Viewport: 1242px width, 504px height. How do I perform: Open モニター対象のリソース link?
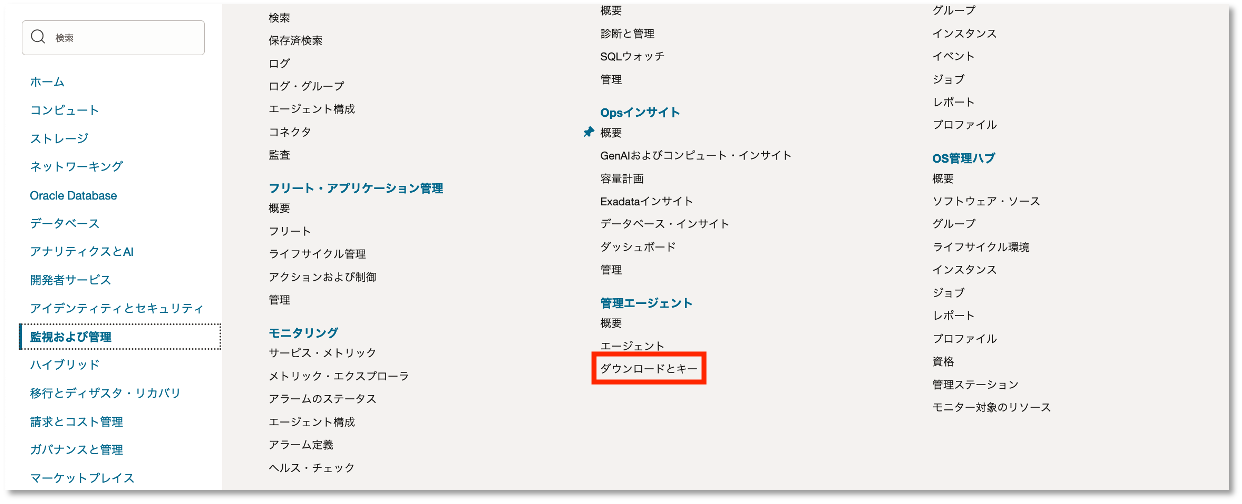click(x=991, y=407)
